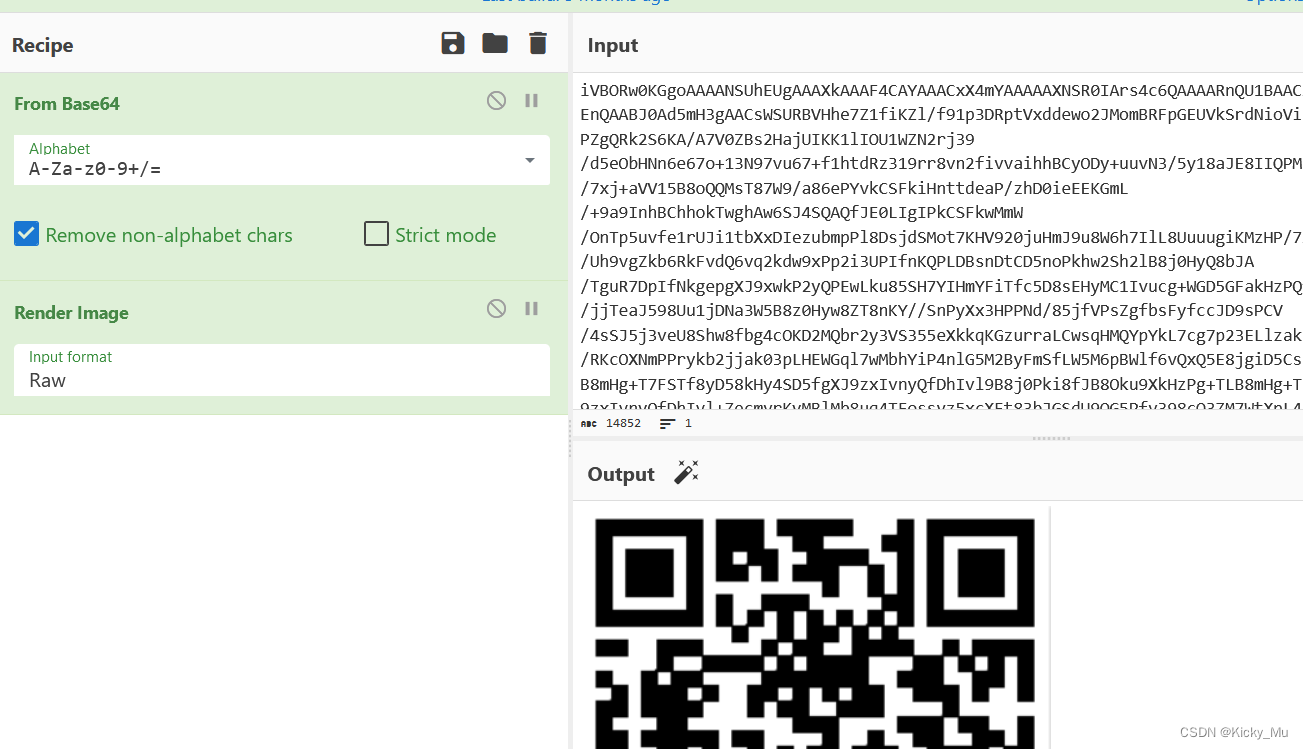Load a recipe via folder icon

point(495,43)
